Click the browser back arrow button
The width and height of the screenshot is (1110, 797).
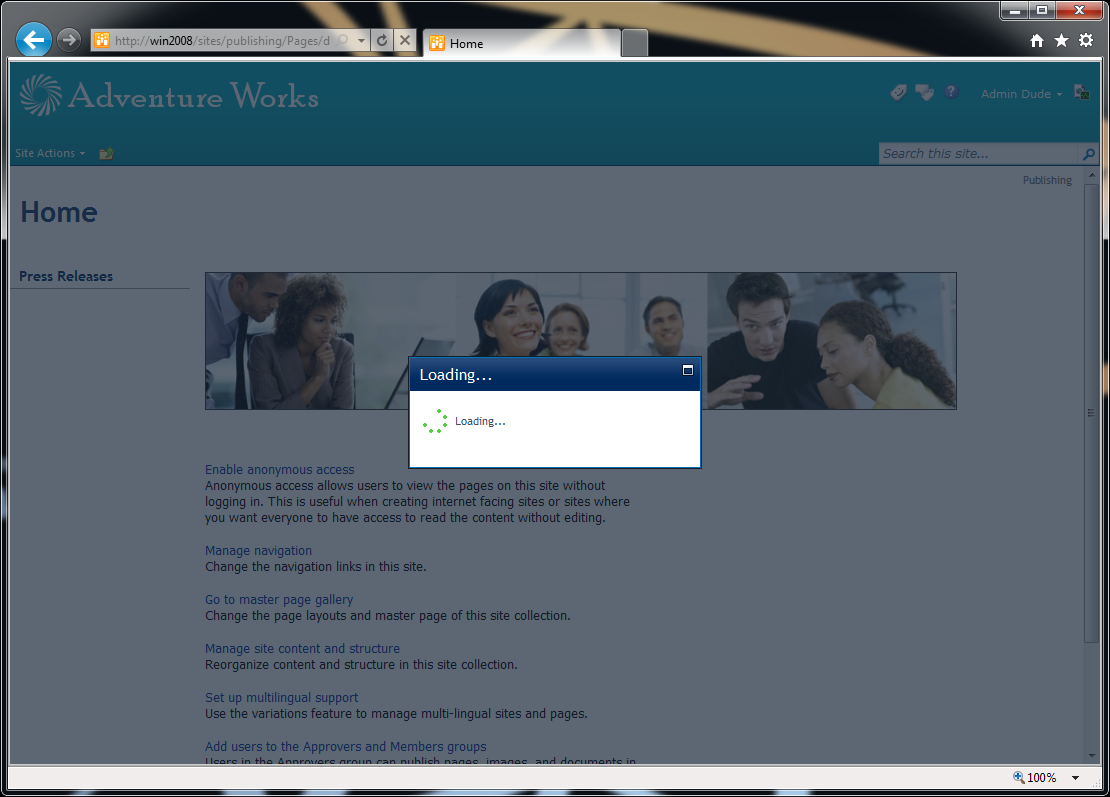coord(33,40)
